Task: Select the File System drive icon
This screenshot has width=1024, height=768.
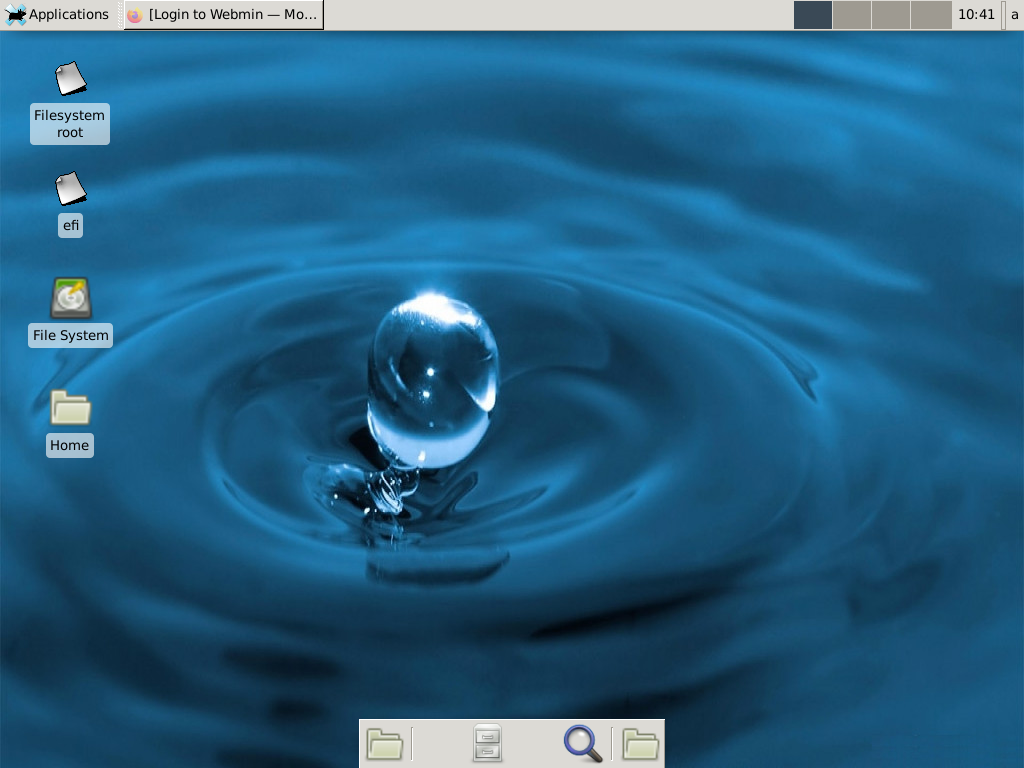Action: click(x=70, y=298)
